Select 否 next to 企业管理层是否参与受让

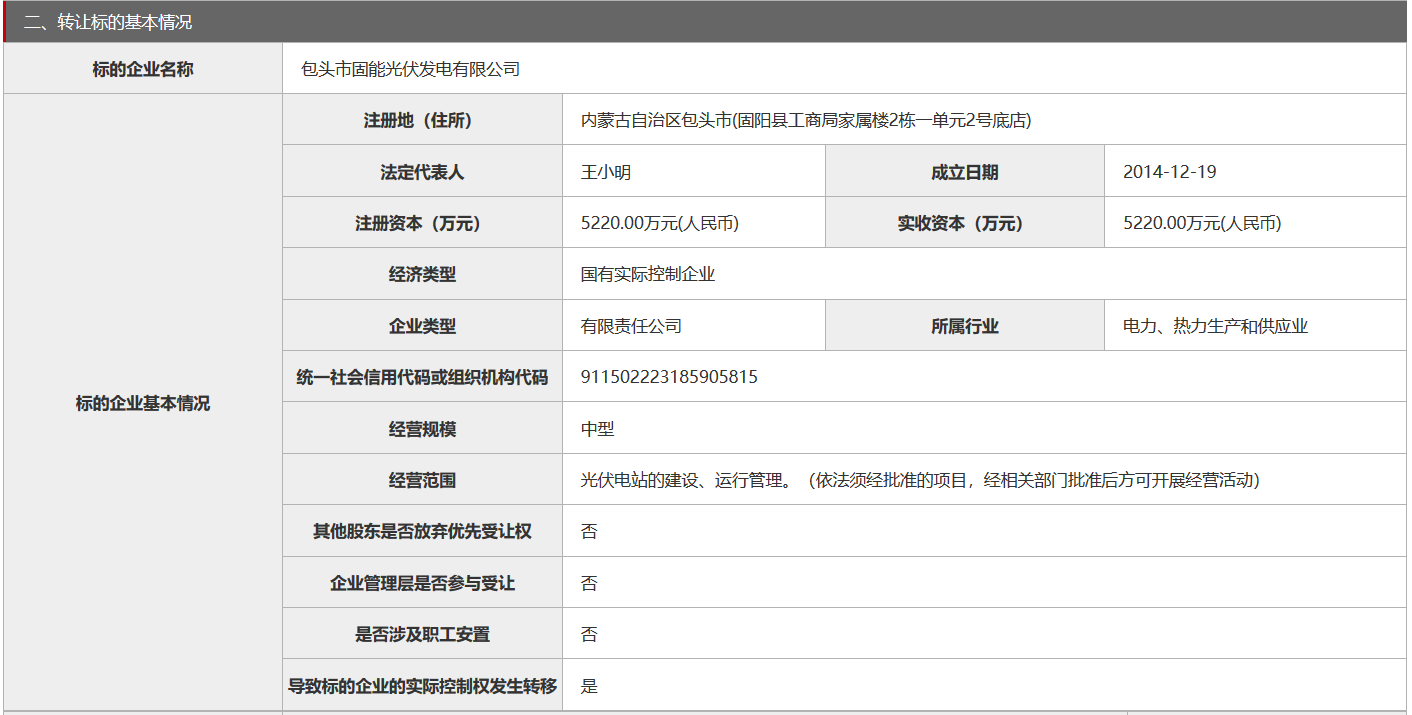(x=589, y=584)
